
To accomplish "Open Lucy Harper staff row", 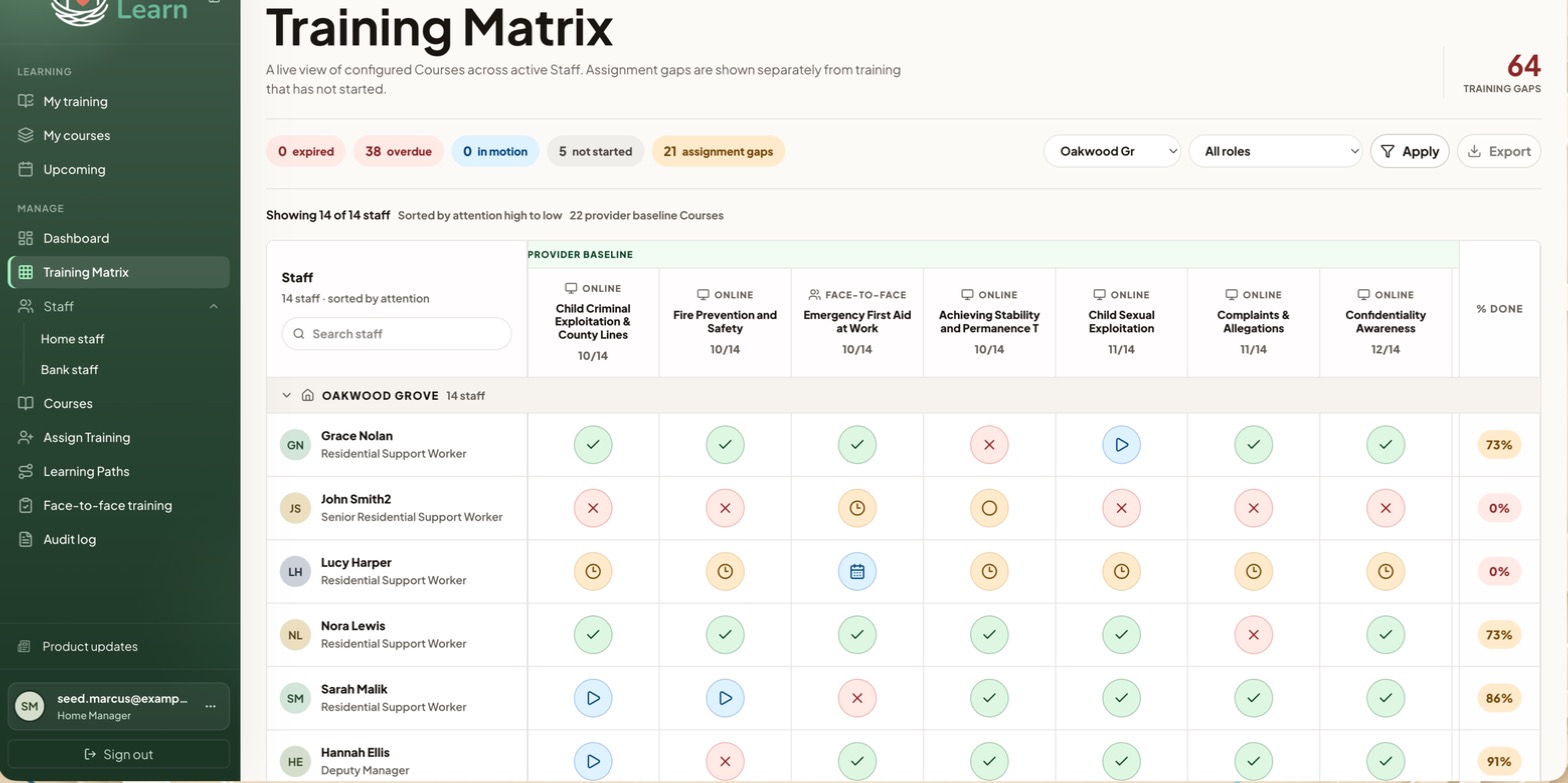I will point(396,571).
